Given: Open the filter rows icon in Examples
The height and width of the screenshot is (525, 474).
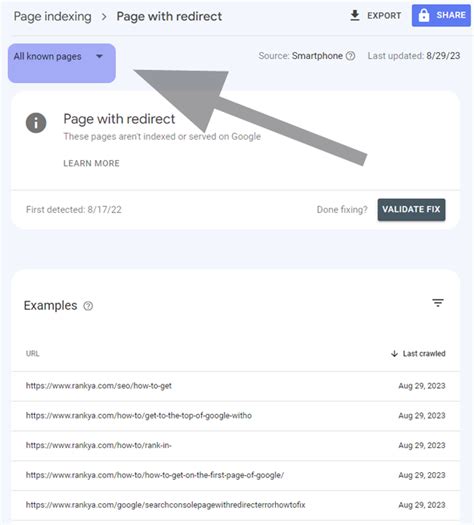Looking at the screenshot, I should click(x=438, y=303).
